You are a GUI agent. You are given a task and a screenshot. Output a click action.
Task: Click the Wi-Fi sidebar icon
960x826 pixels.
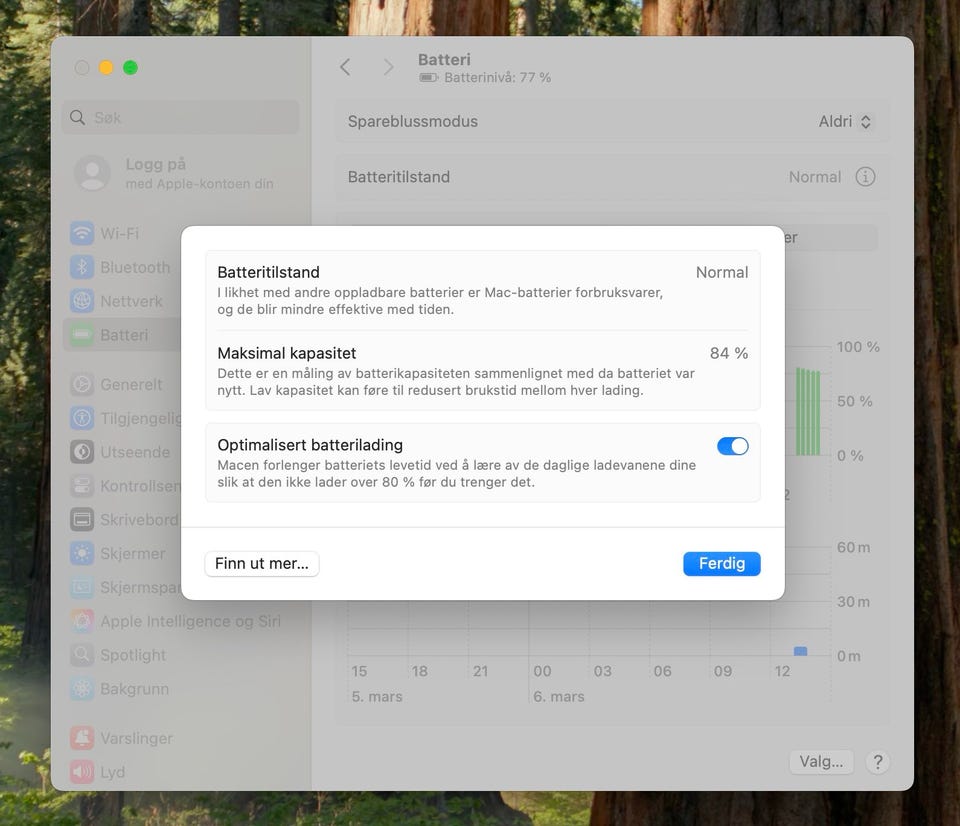pyautogui.click(x=82, y=233)
